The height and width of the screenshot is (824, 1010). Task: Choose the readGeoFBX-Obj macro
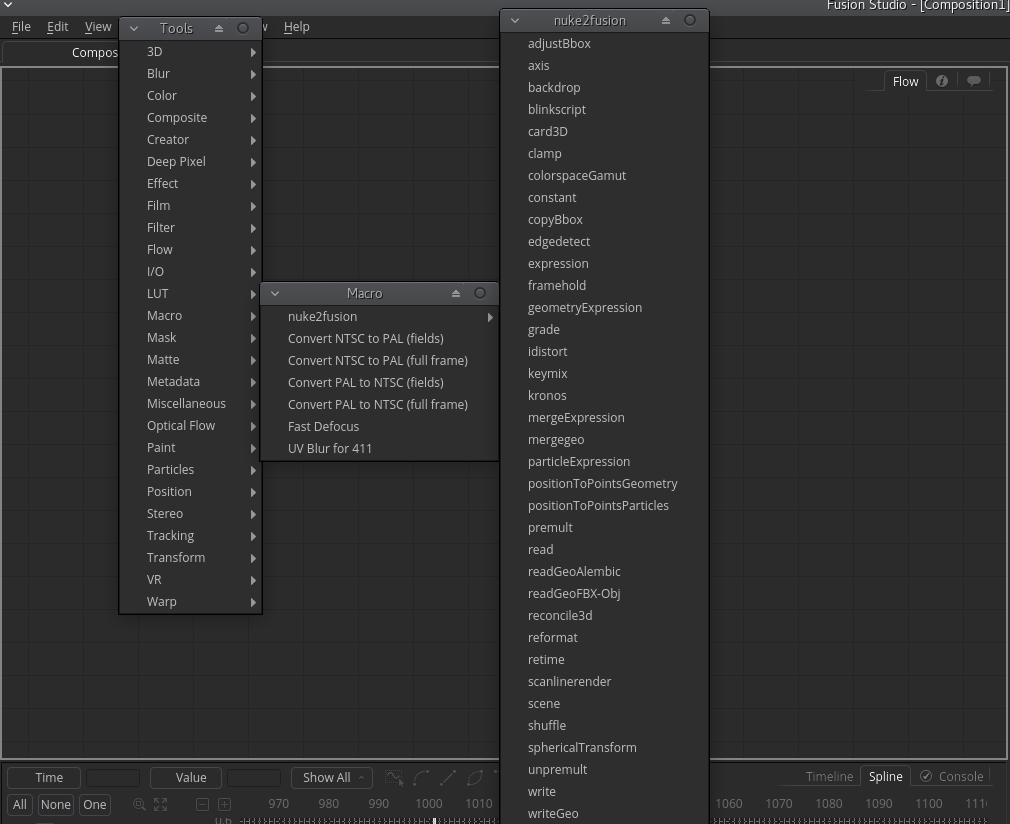(604, 594)
